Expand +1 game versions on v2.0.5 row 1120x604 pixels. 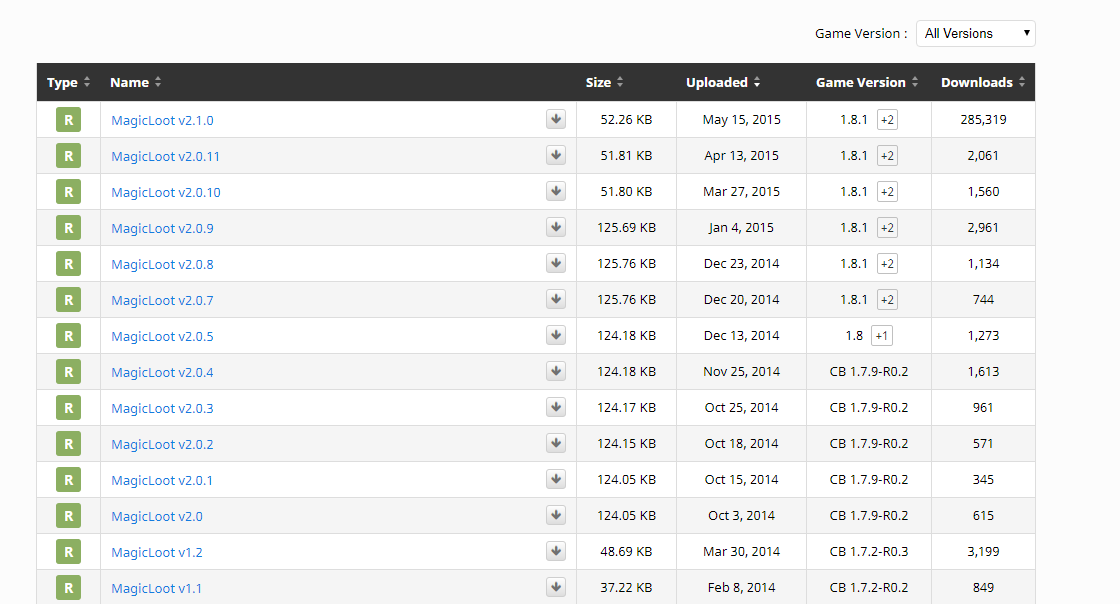pyautogui.click(x=881, y=336)
